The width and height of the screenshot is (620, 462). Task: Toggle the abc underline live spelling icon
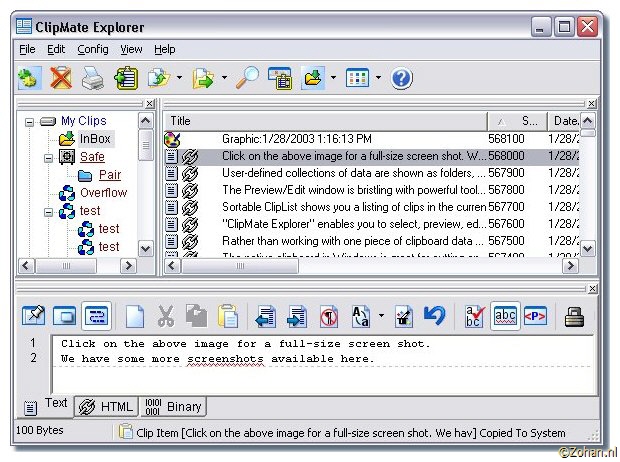coord(505,316)
